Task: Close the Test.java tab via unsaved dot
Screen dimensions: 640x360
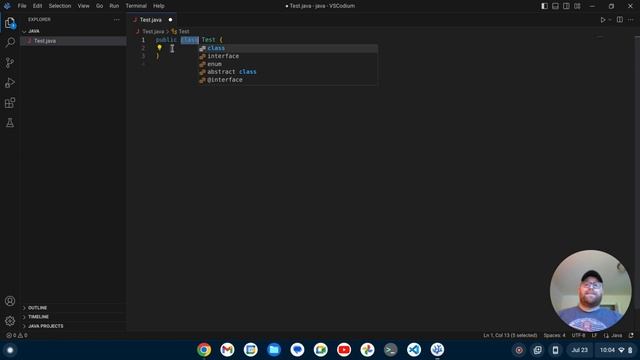Action: pos(170,20)
